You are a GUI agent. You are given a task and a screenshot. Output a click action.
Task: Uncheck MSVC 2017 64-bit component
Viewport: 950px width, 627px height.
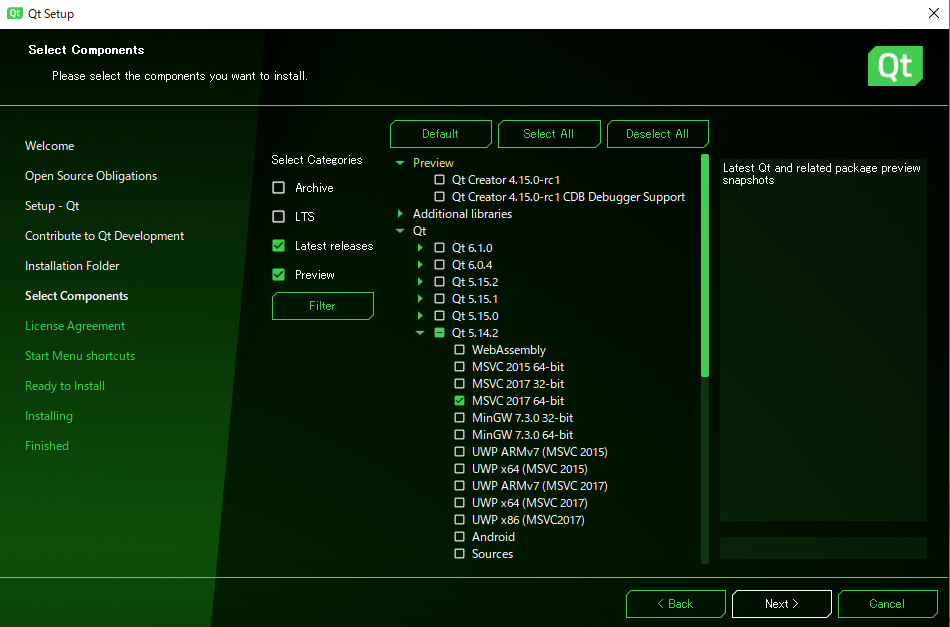pyautogui.click(x=460, y=400)
